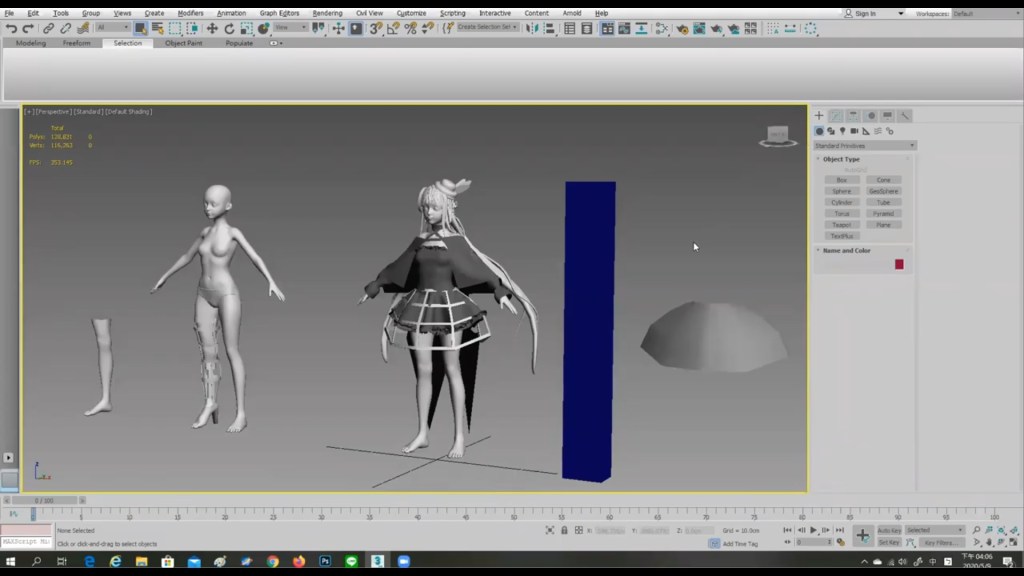Click the Select and Link chain icon
The width and height of the screenshot is (1024, 576).
click(x=48, y=29)
